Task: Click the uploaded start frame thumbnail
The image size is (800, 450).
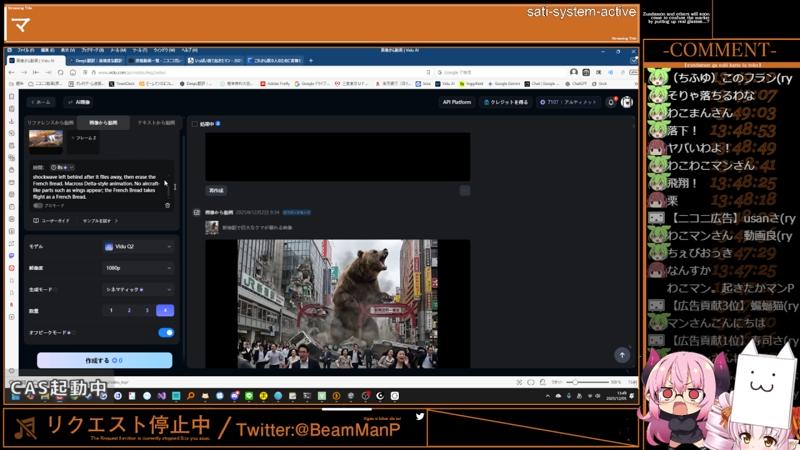Action: (46, 140)
